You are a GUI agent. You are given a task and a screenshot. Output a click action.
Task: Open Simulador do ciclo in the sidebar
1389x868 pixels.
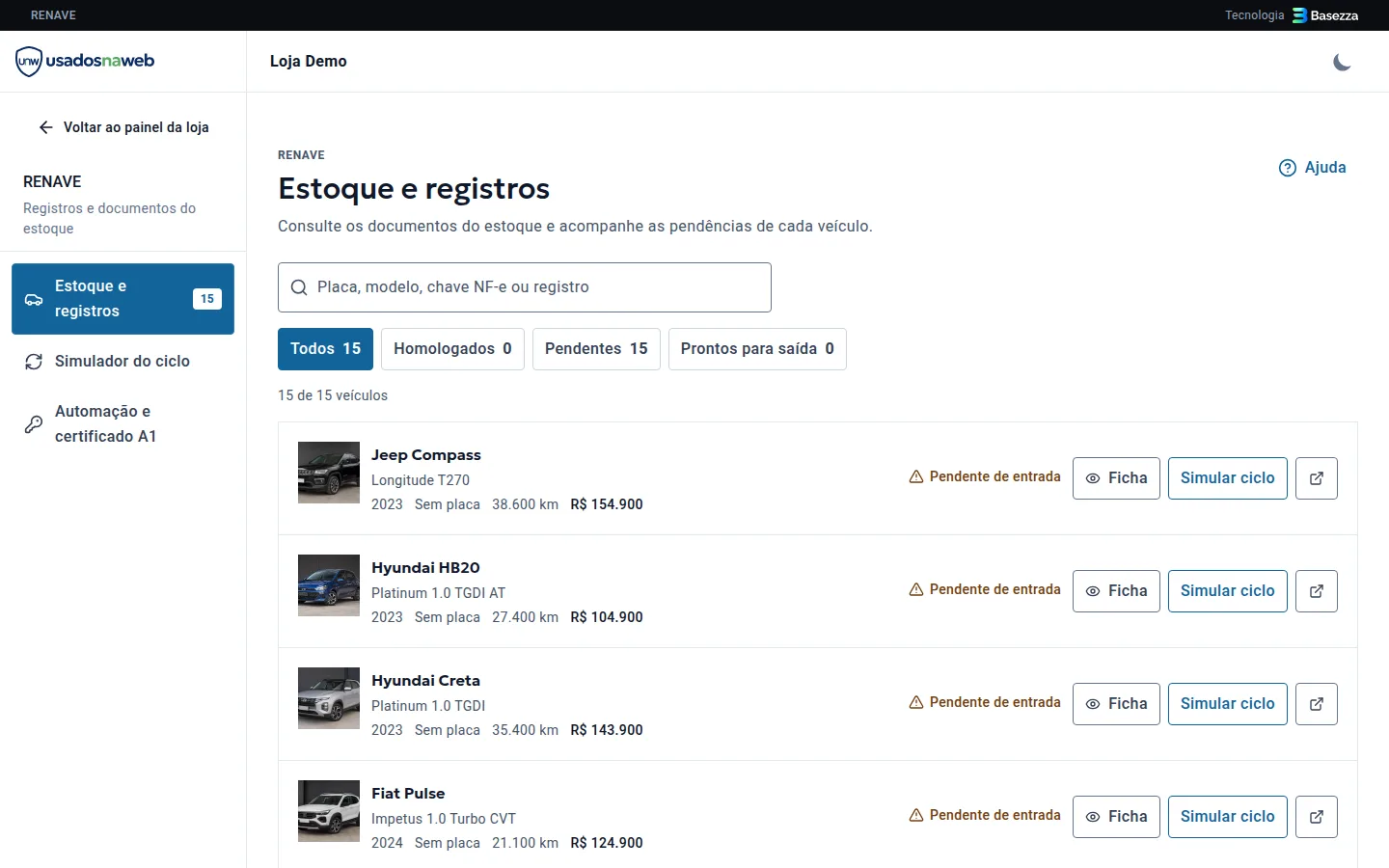[123, 362]
